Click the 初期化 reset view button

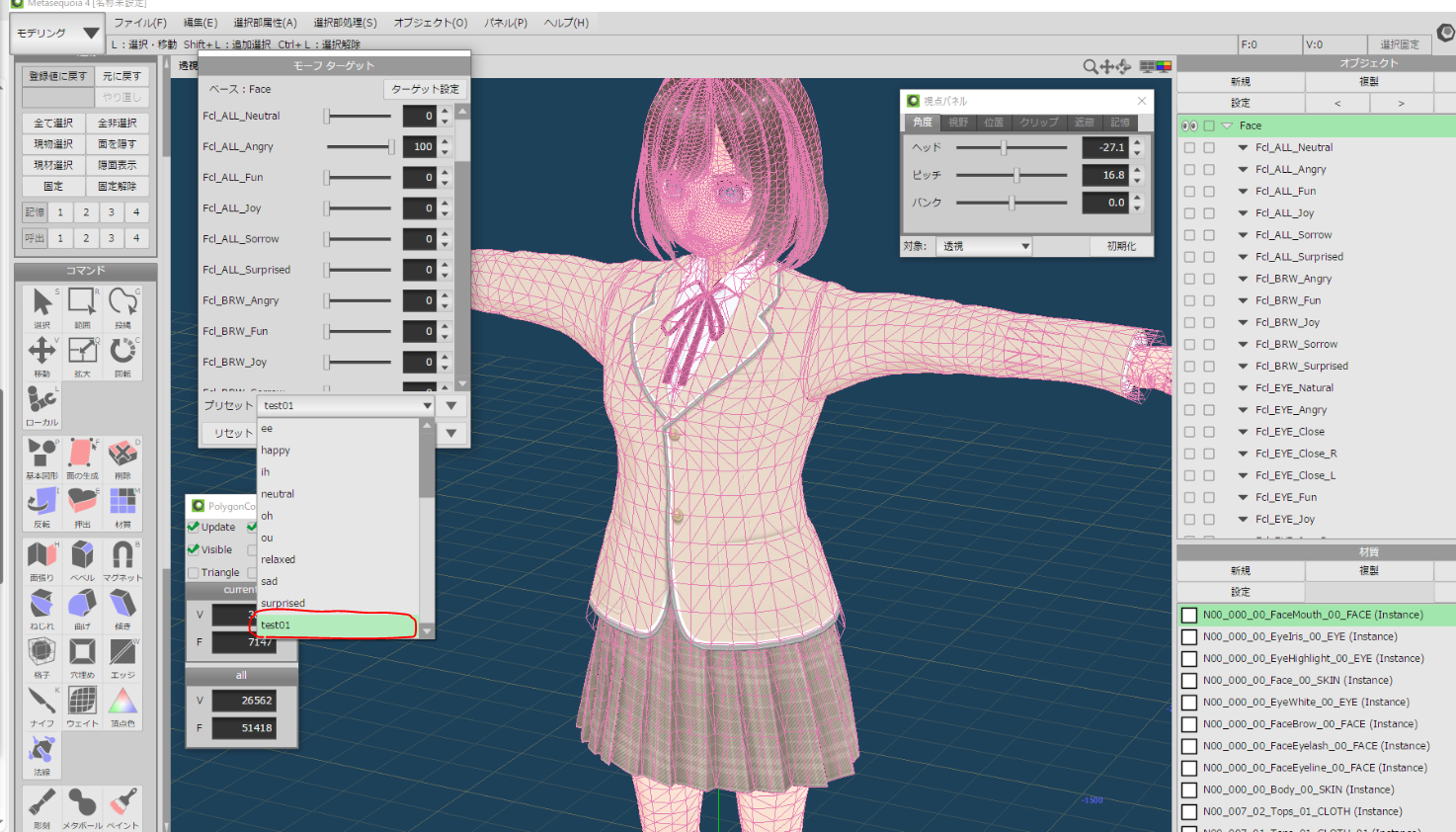(1121, 246)
